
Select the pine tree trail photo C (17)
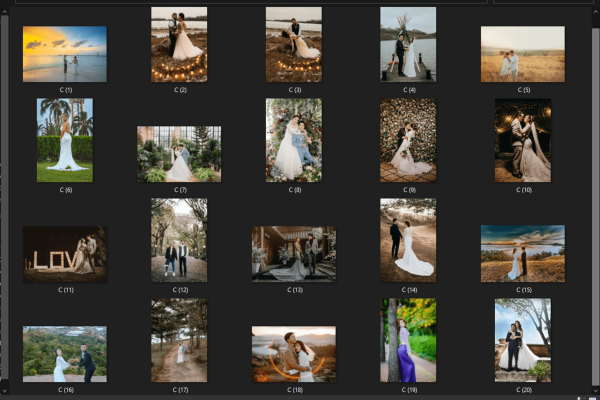(x=179, y=340)
